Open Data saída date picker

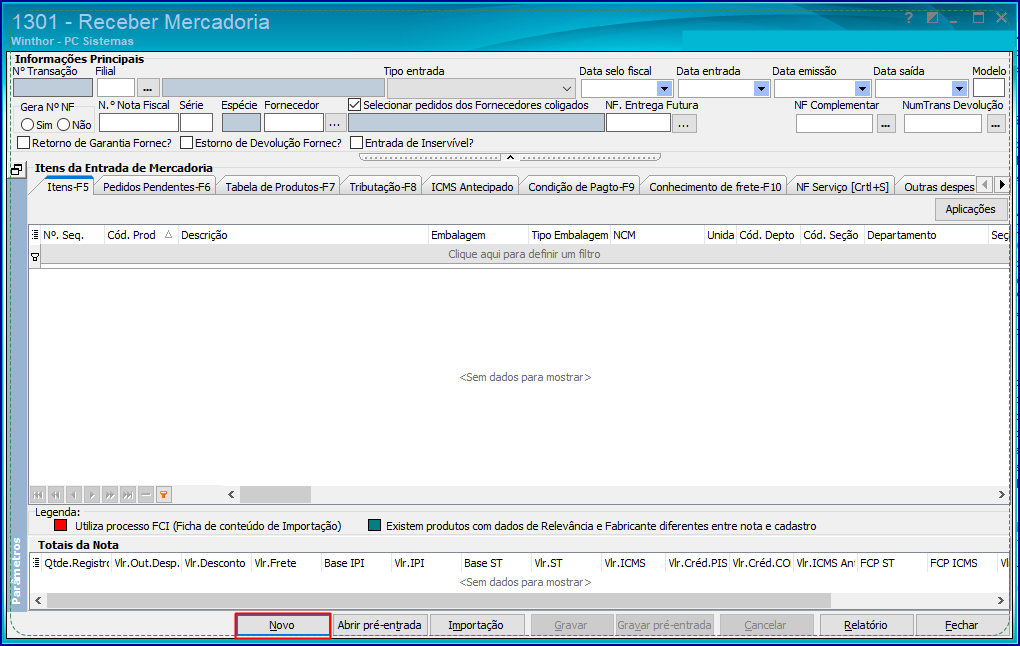click(959, 88)
